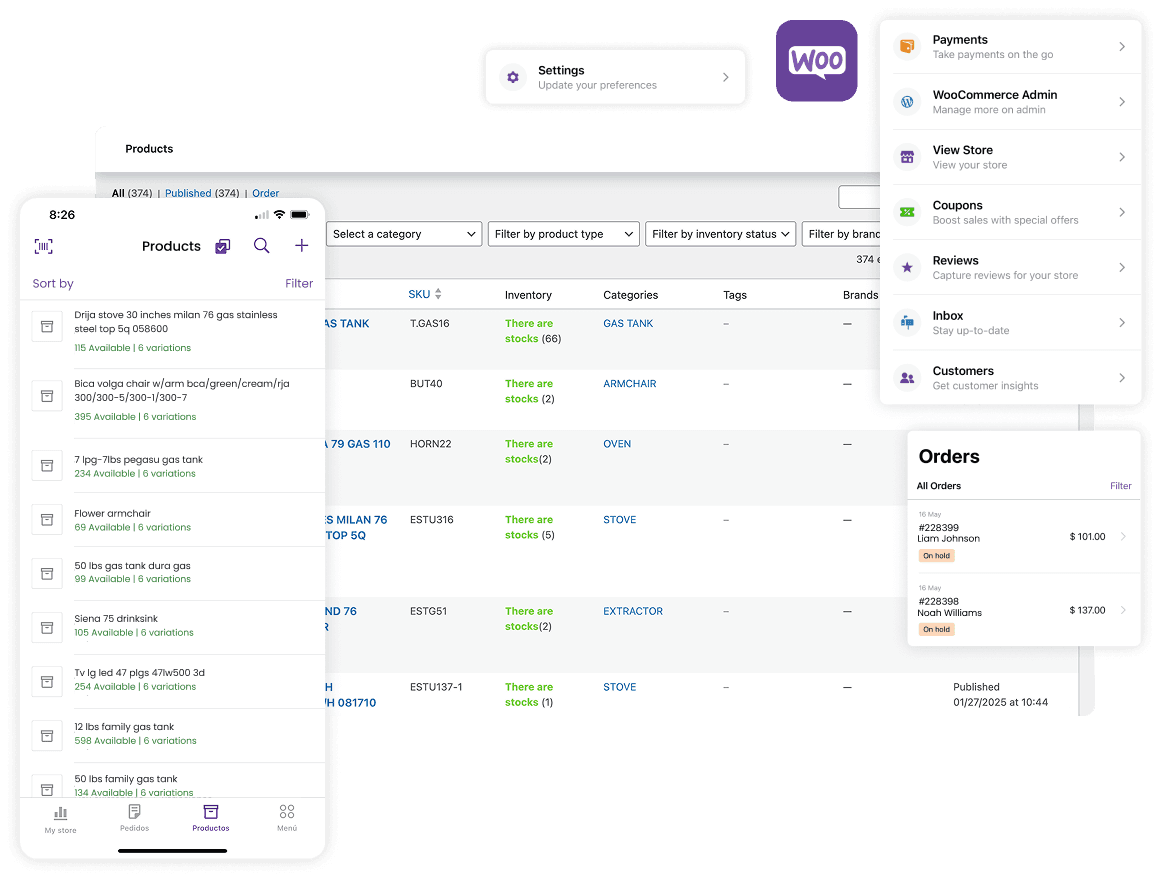Open the Menú tab
The height and width of the screenshot is (878, 1160).
(x=287, y=819)
